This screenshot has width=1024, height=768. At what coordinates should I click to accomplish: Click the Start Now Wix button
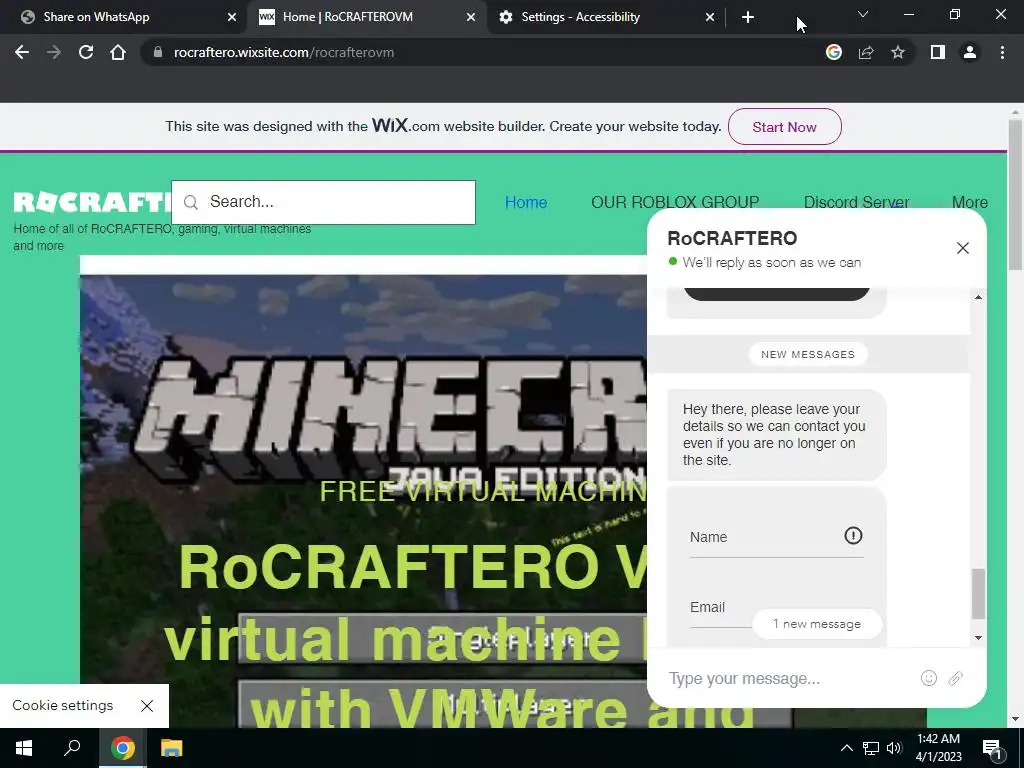[x=784, y=127]
